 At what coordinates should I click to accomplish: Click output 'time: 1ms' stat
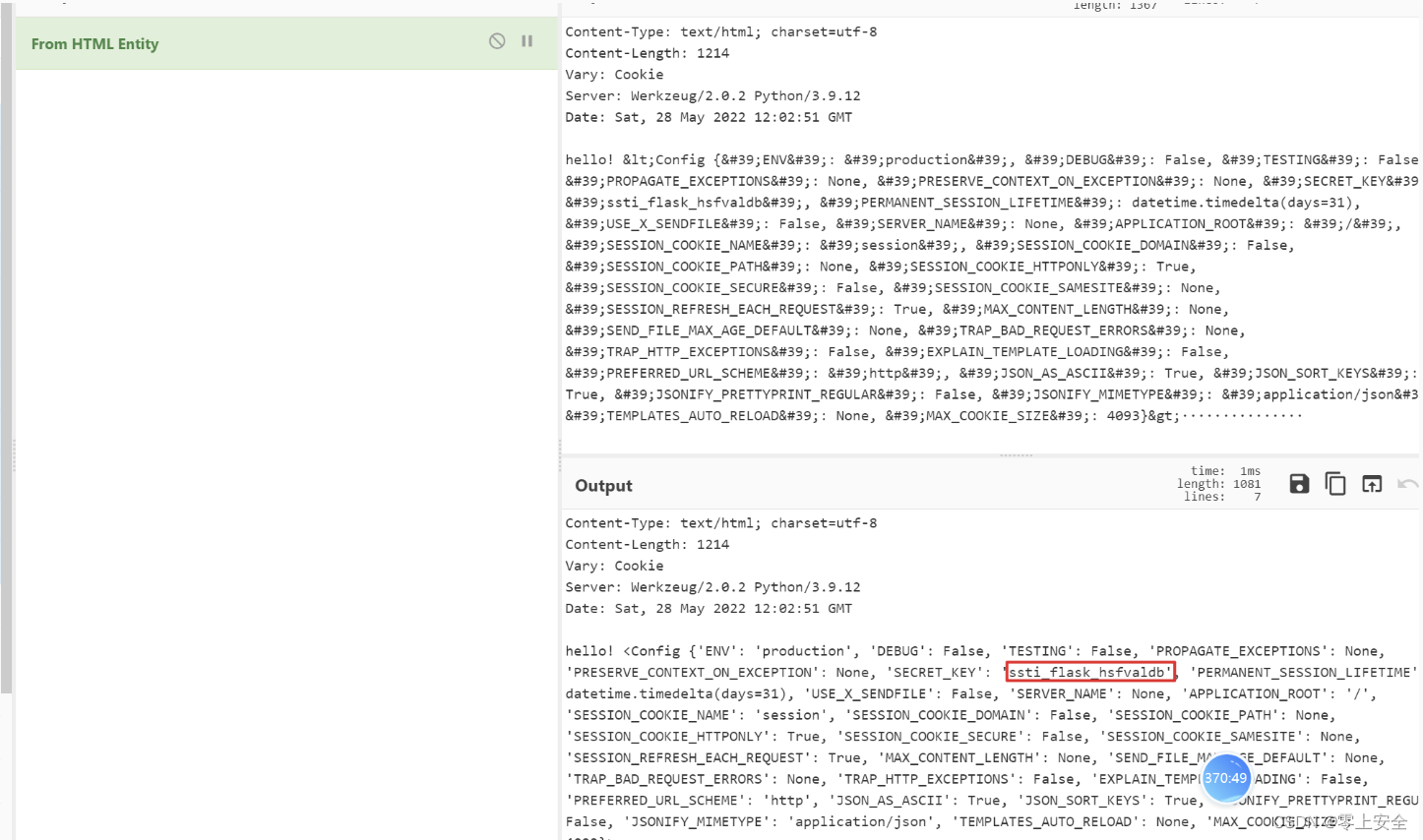coord(1225,471)
